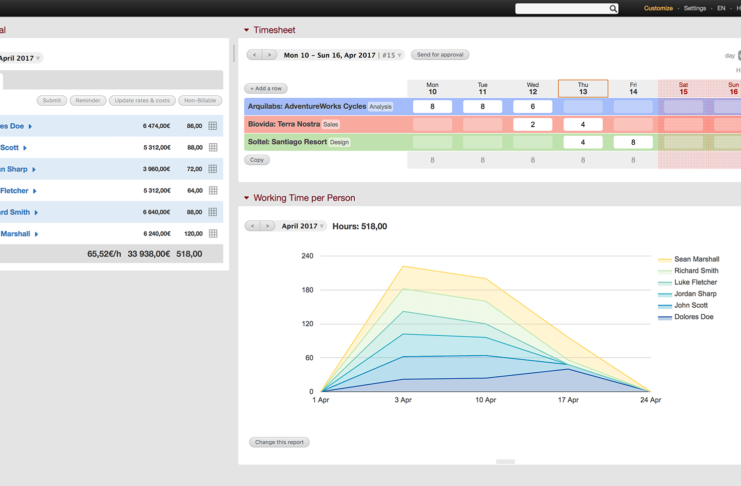The width and height of the screenshot is (741, 486).
Task: Click the magnifier icon in the search box
Action: click(613, 8)
